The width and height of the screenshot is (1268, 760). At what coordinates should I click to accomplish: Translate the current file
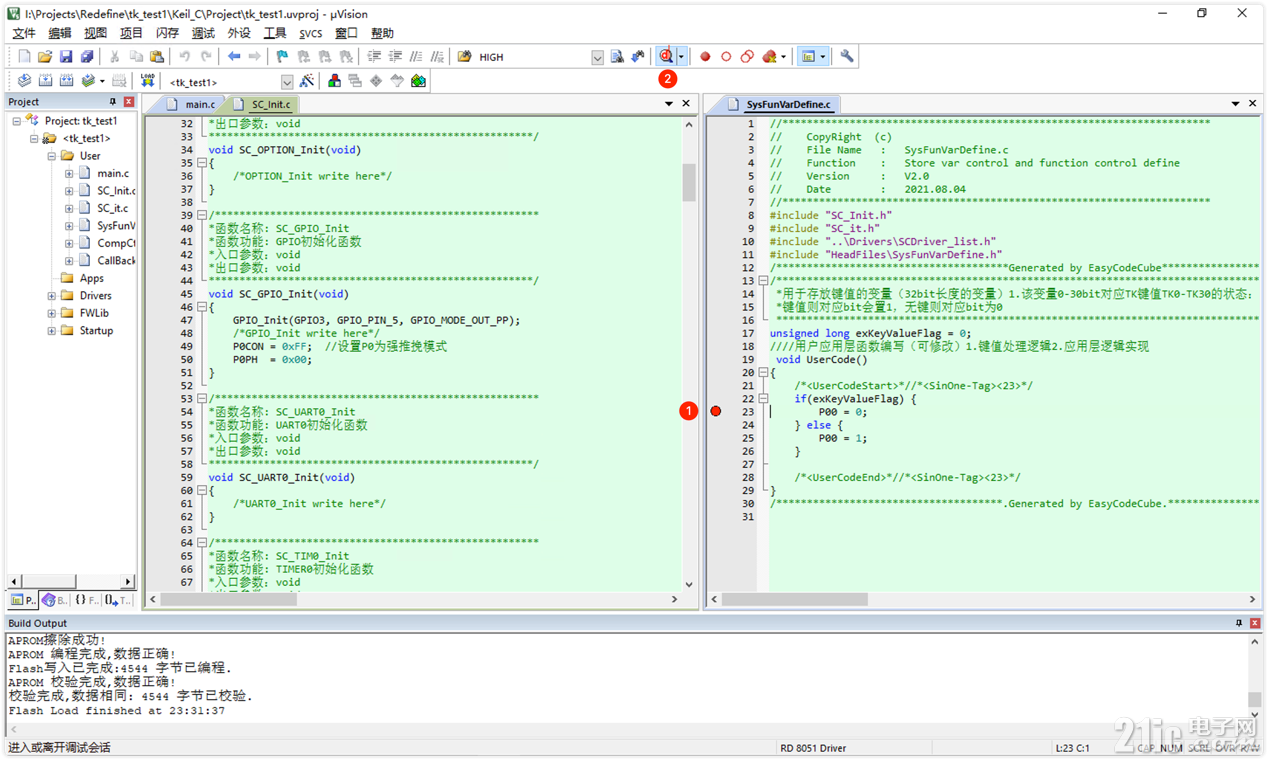tap(24, 81)
